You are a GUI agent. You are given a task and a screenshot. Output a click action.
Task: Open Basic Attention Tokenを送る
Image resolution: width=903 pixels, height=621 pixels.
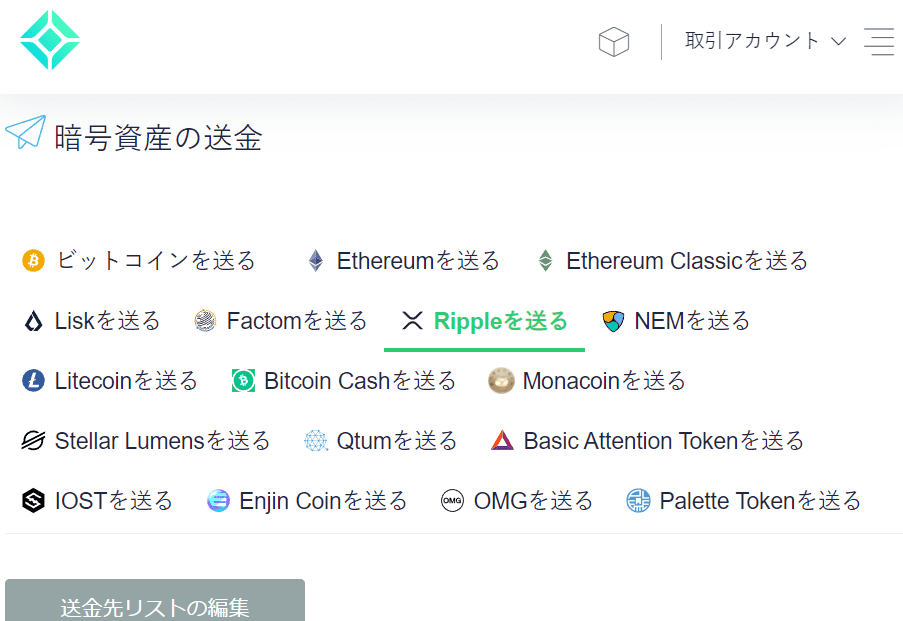pyautogui.click(x=647, y=441)
